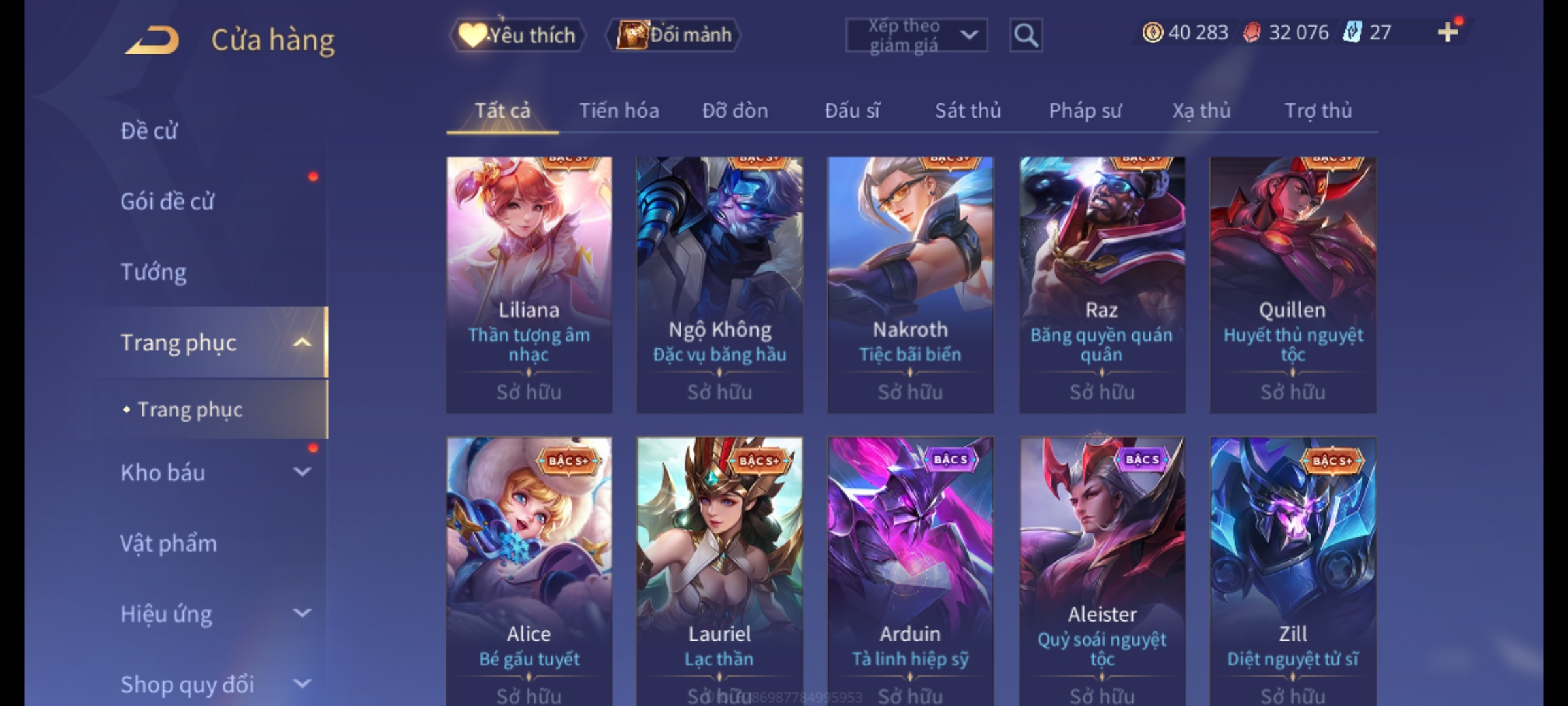Switch to the Sát thủ tab
This screenshot has height=706, width=1568.
tap(968, 110)
